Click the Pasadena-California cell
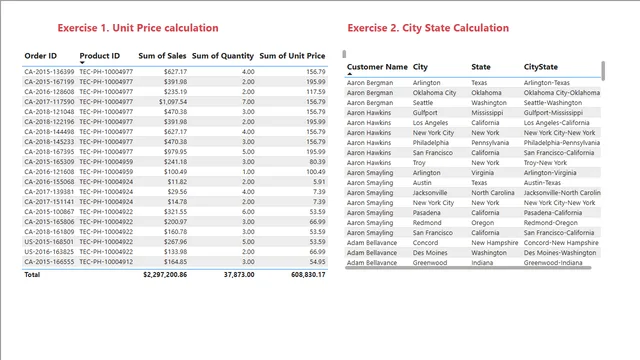The image size is (640, 360). click(553, 213)
